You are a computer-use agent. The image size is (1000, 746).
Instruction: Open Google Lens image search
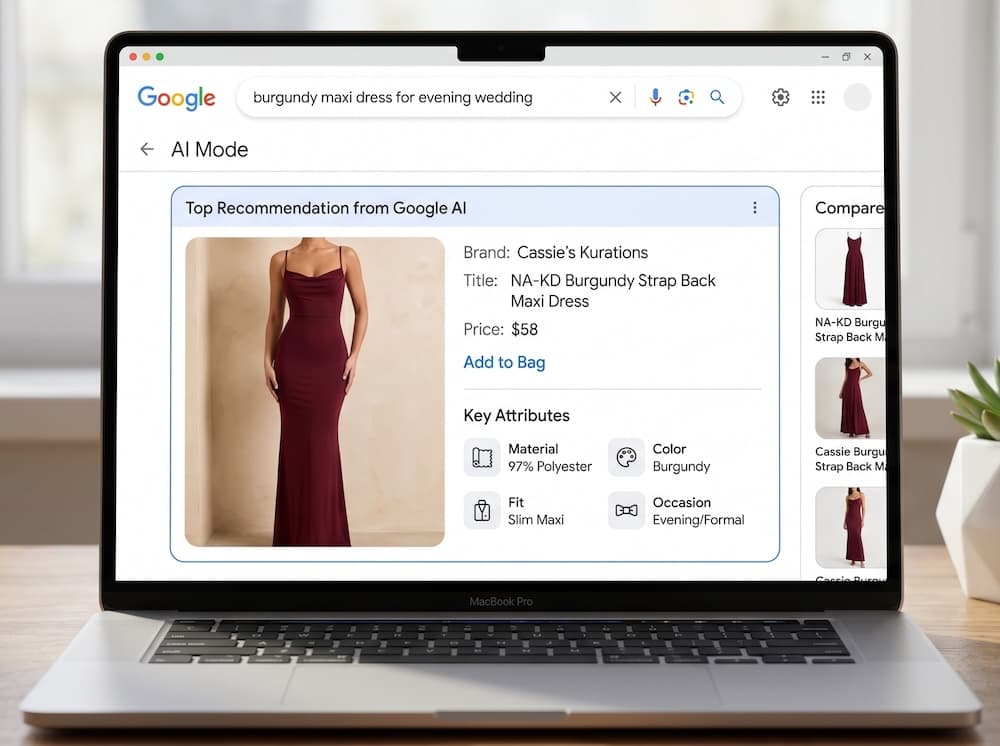pos(686,97)
